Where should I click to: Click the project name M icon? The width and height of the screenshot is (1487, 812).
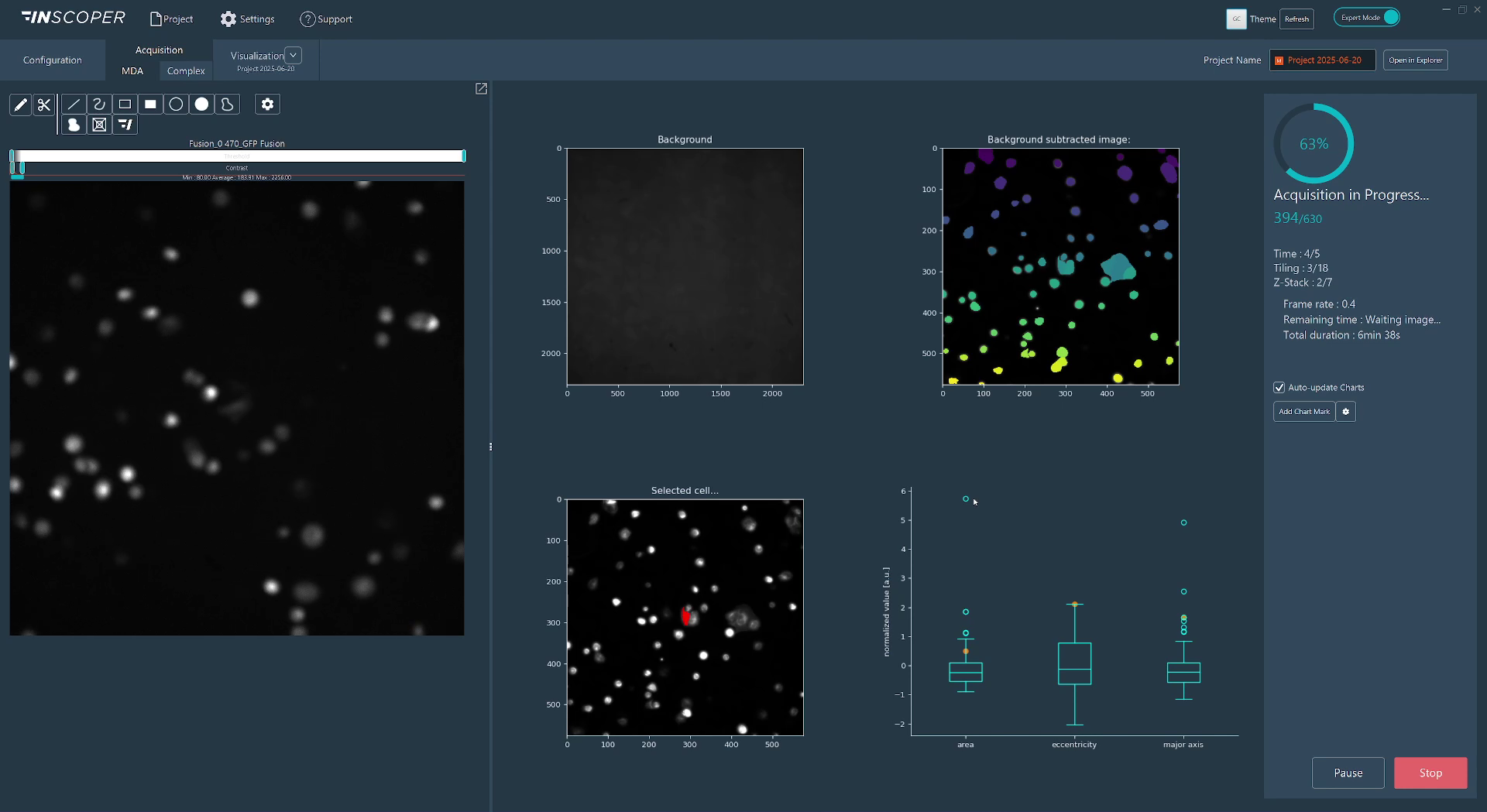[x=1279, y=60]
